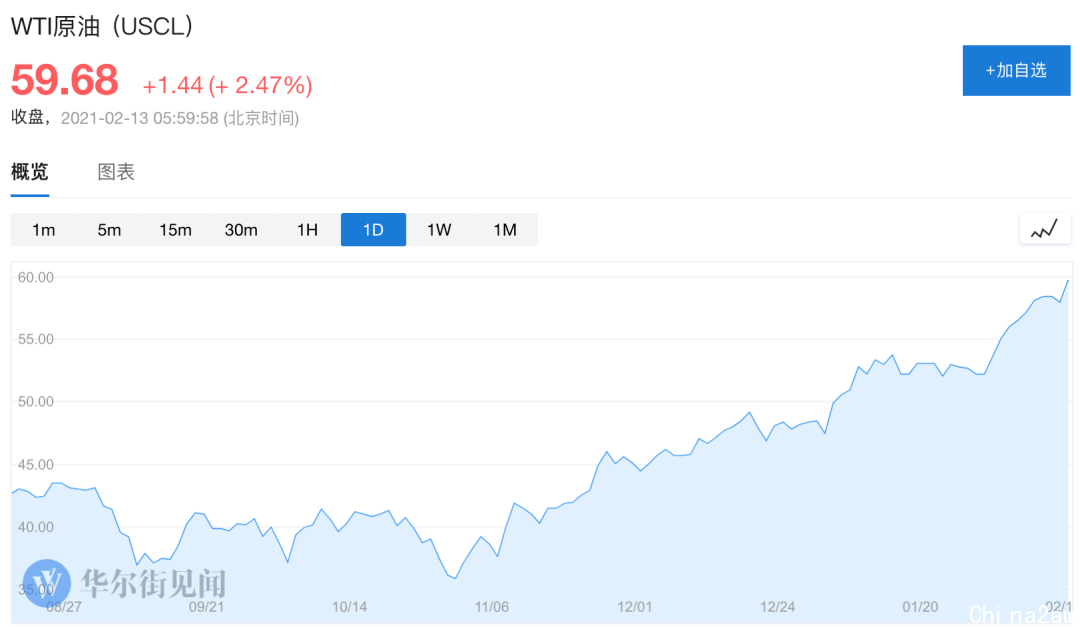1080x627 pixels.
Task: Switch to the 1W interval
Action: [x=439, y=230]
